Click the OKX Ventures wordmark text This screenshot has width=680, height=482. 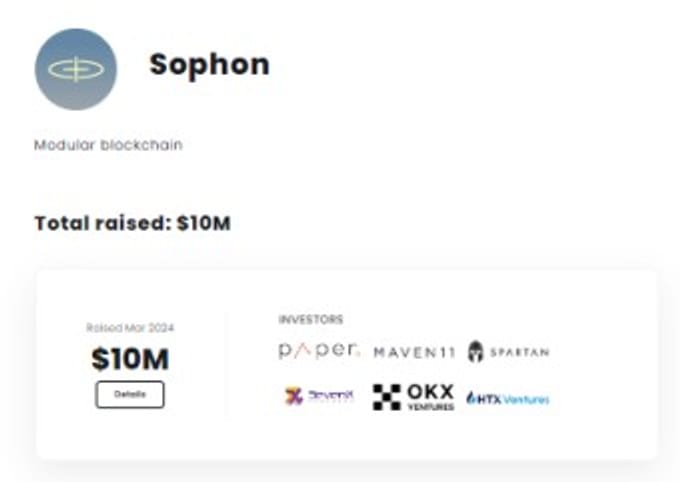(x=431, y=397)
